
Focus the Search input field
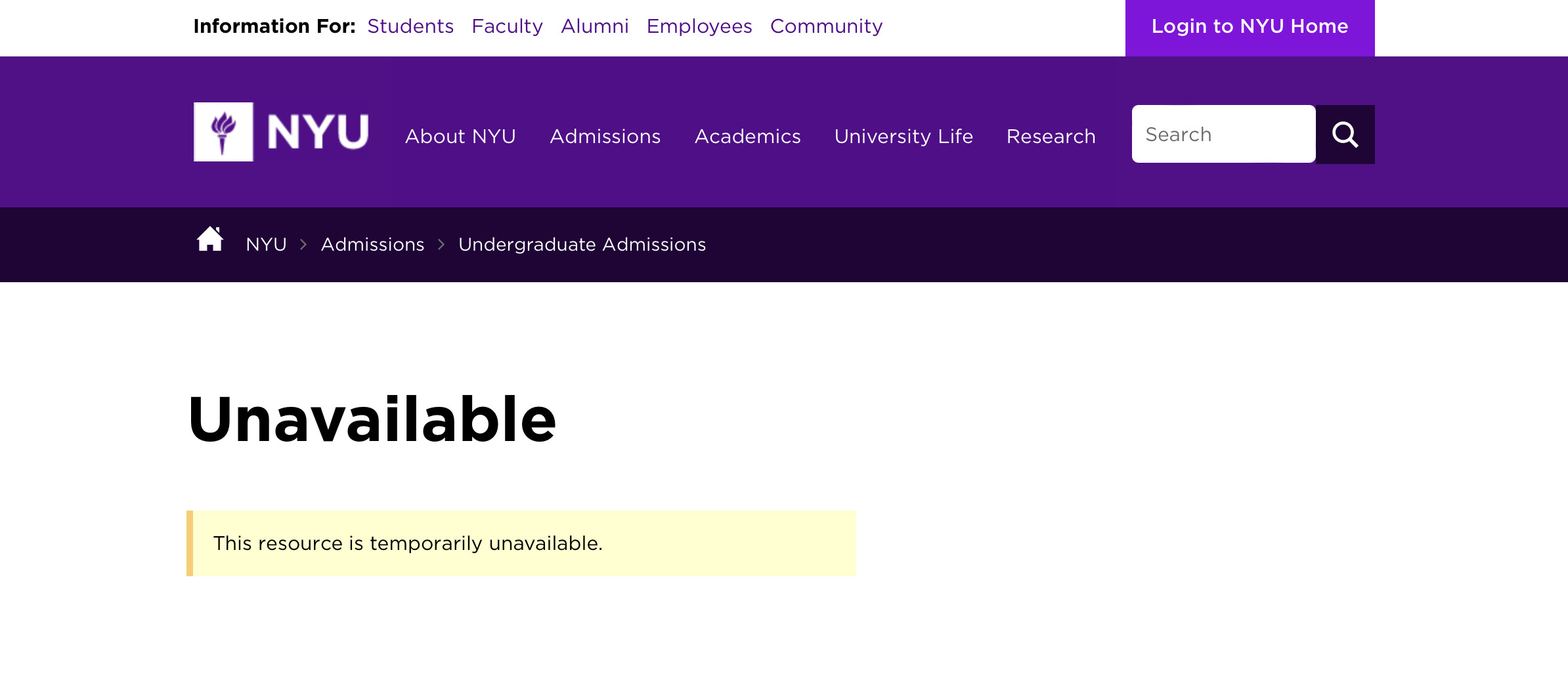pos(1223,135)
